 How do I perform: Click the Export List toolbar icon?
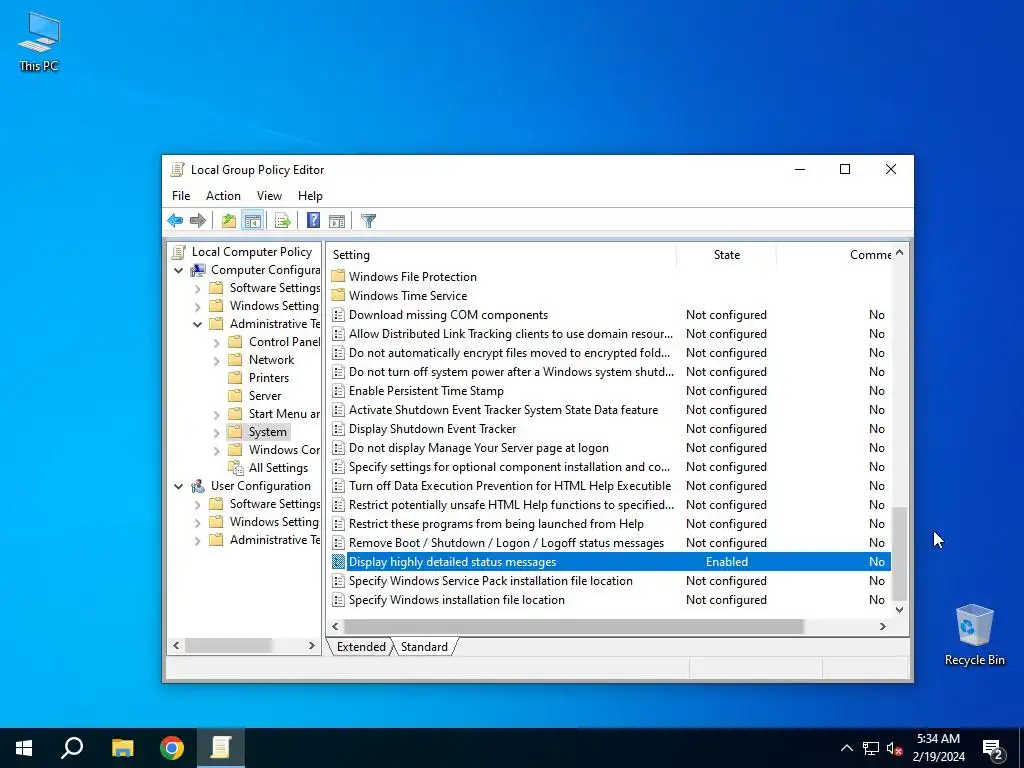pos(283,221)
